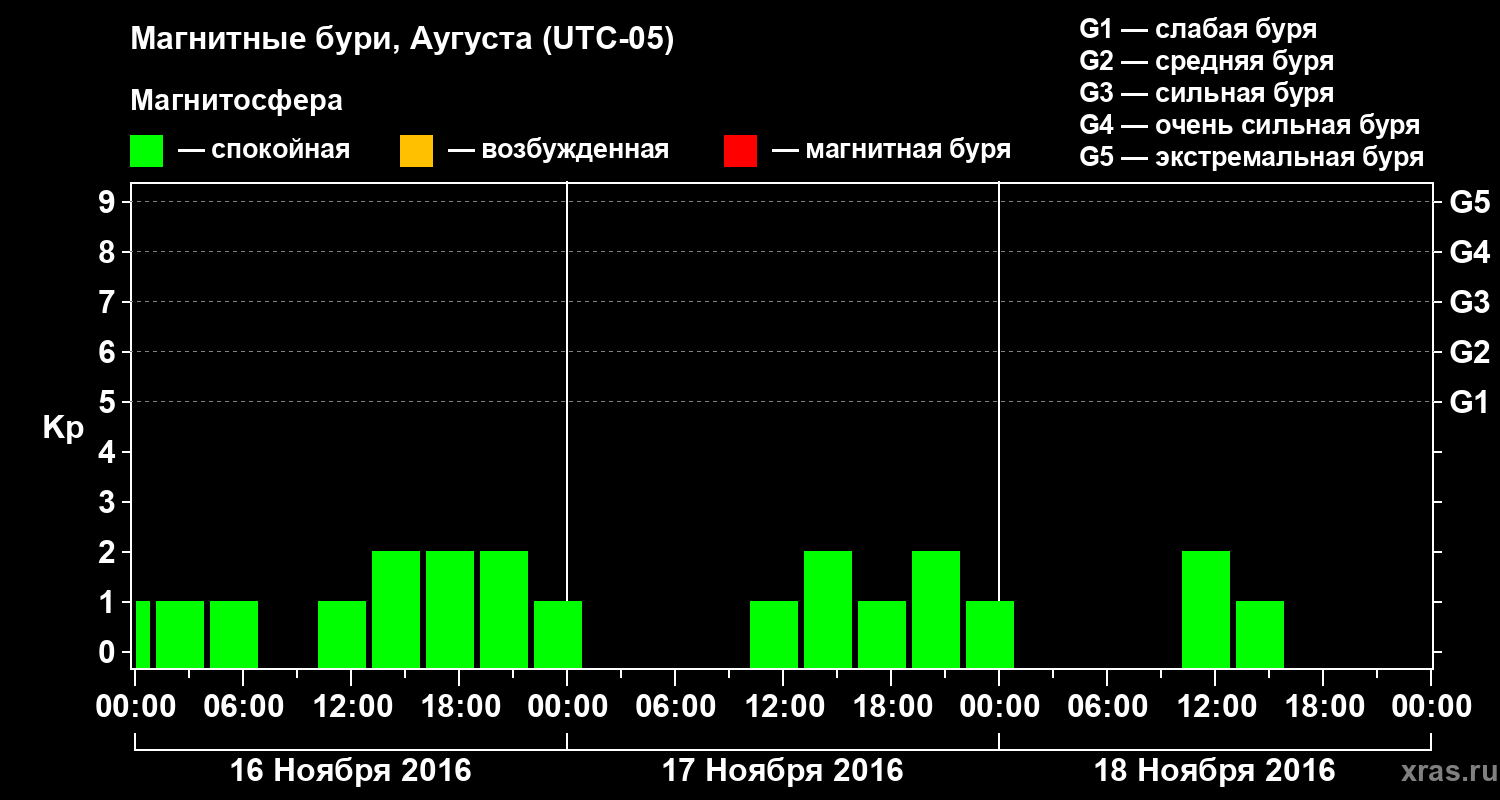Click the orange 'возбужденная' legend swatch

(x=416, y=151)
